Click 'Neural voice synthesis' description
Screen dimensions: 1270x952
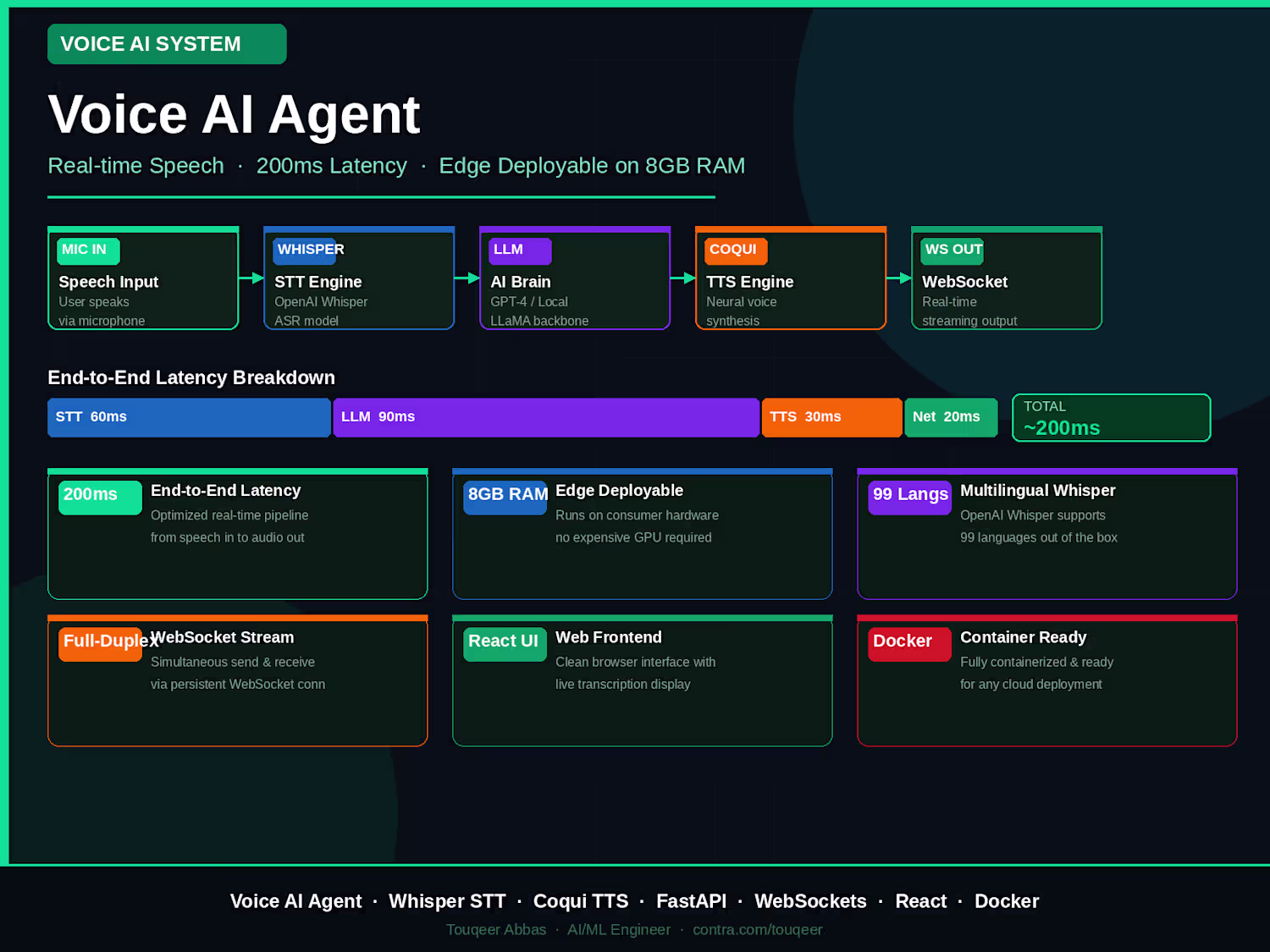[x=742, y=311]
